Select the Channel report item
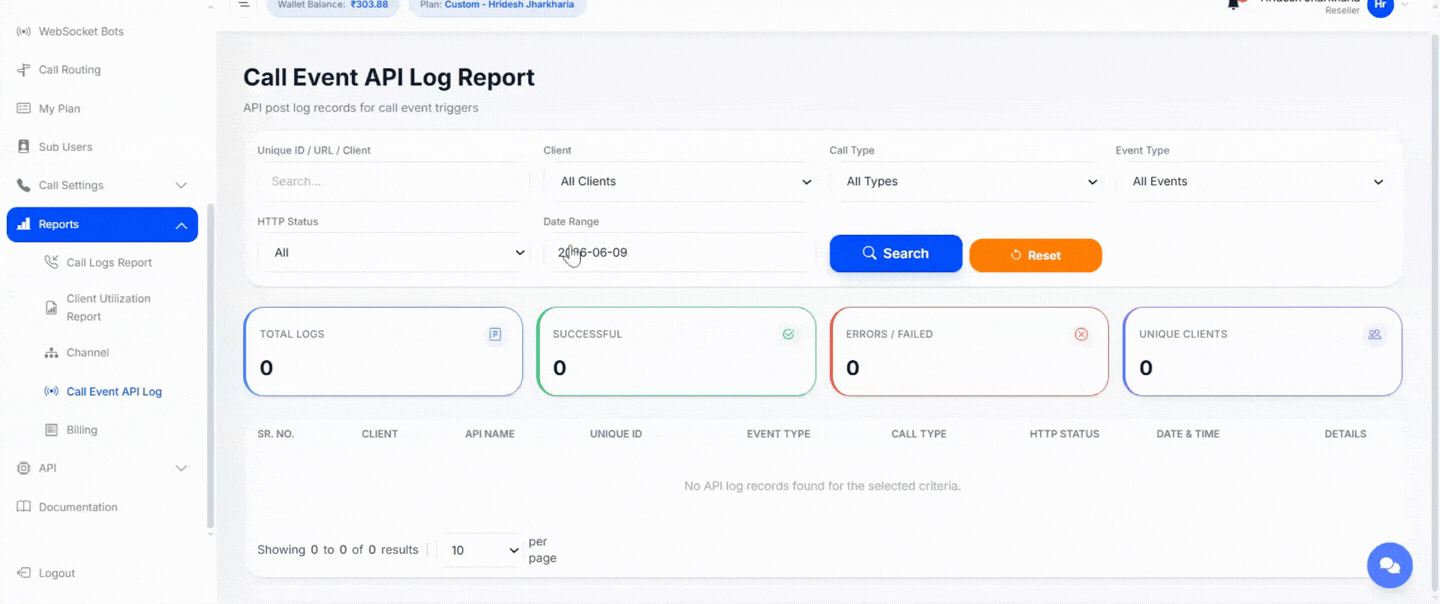The height and width of the screenshot is (604, 1440). point(88,353)
